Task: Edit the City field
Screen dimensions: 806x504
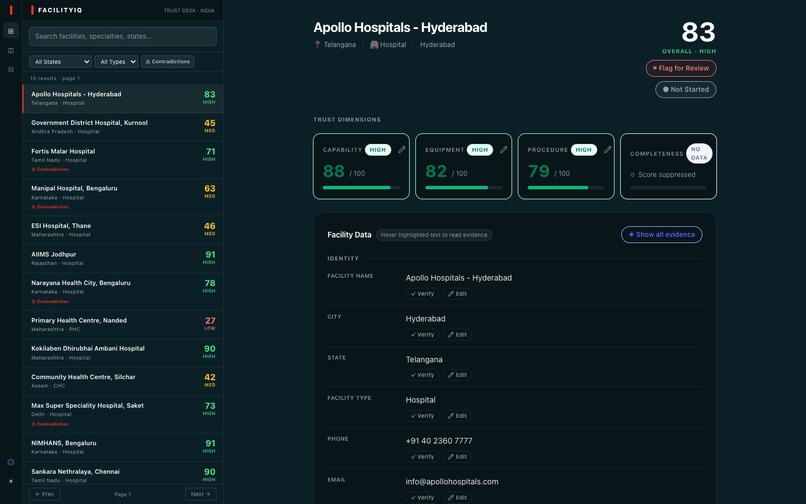Action: [457, 335]
